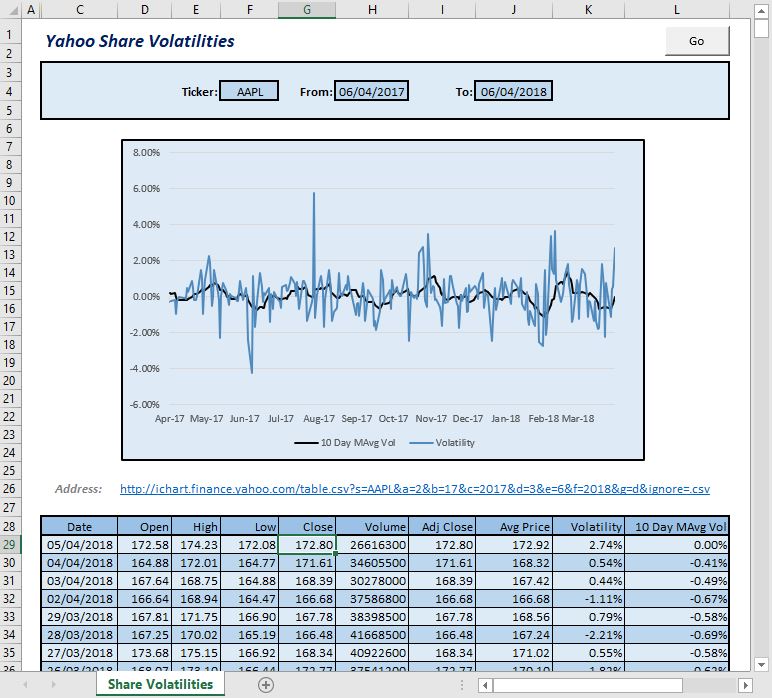Click the 10 Day MAvg Vol legend entry
The height and width of the screenshot is (698, 772).
click(345, 443)
